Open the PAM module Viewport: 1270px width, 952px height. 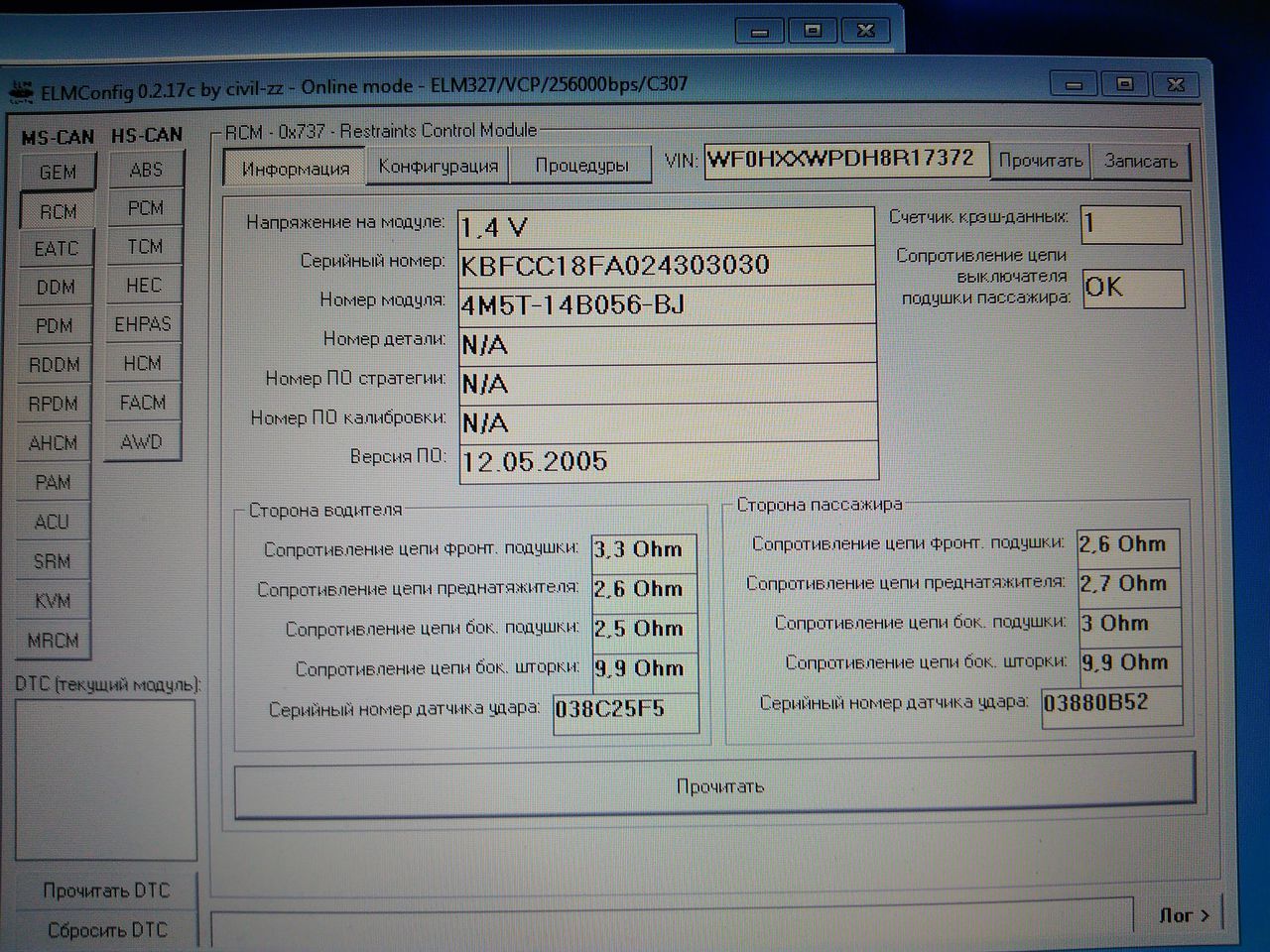pyautogui.click(x=53, y=483)
